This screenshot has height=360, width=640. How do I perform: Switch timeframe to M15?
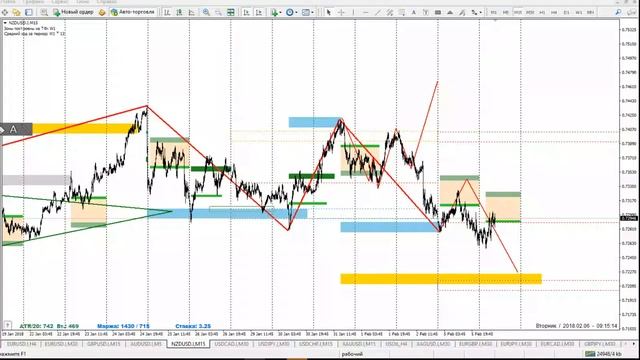pos(518,12)
